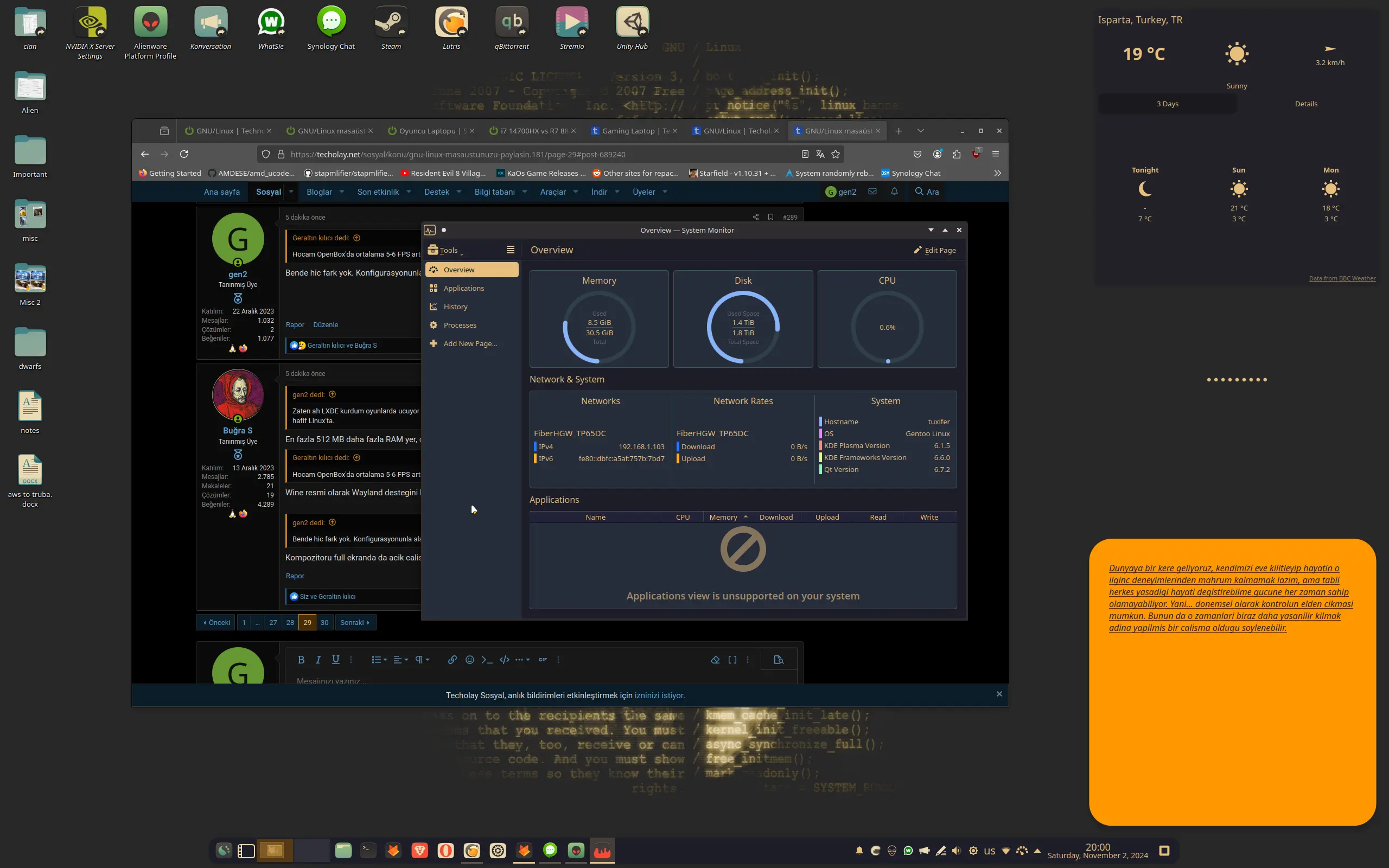Open History page in System Monitor
This screenshot has width=1389, height=868.
(472, 307)
